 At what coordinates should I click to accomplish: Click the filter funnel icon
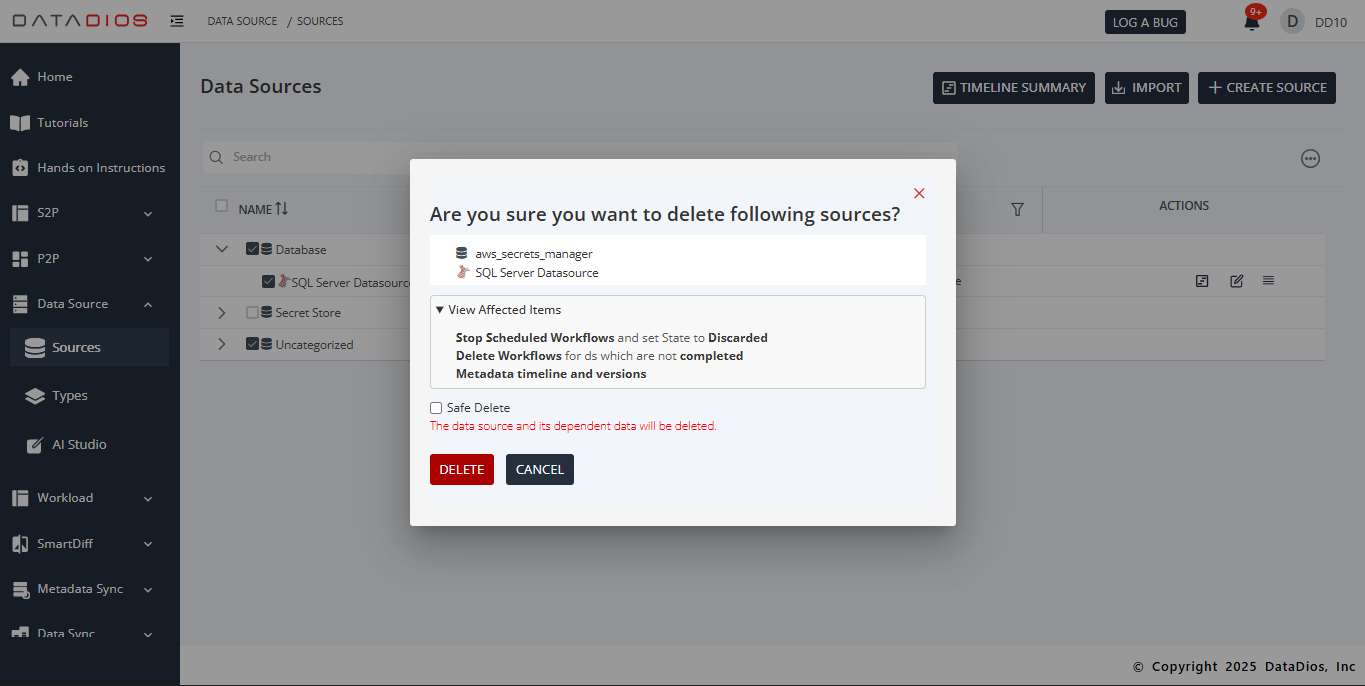pyautogui.click(x=1017, y=209)
